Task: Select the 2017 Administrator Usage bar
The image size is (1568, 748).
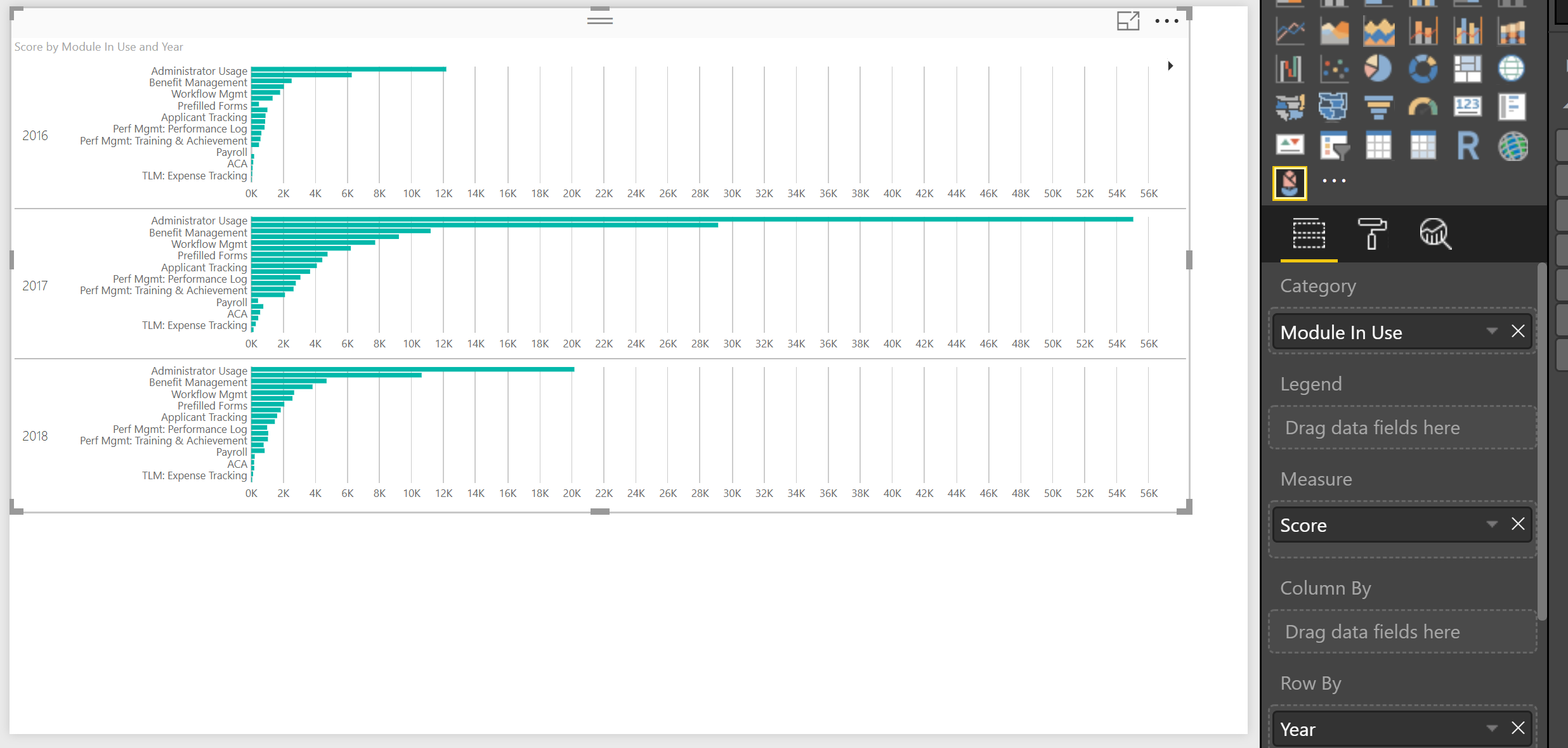Action: (x=692, y=219)
